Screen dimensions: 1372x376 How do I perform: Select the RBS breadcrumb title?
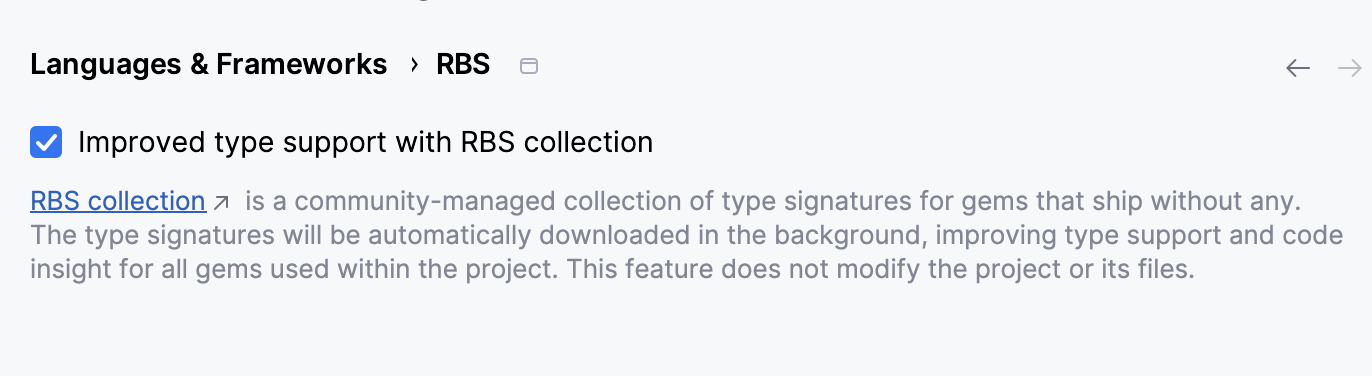coord(463,65)
